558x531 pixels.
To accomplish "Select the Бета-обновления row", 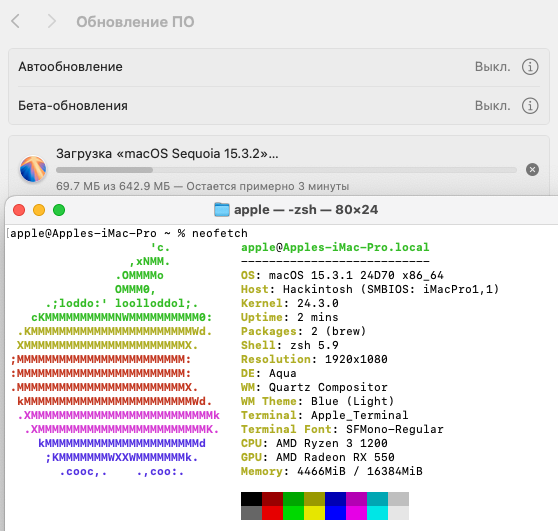I will pyautogui.click(x=279, y=106).
